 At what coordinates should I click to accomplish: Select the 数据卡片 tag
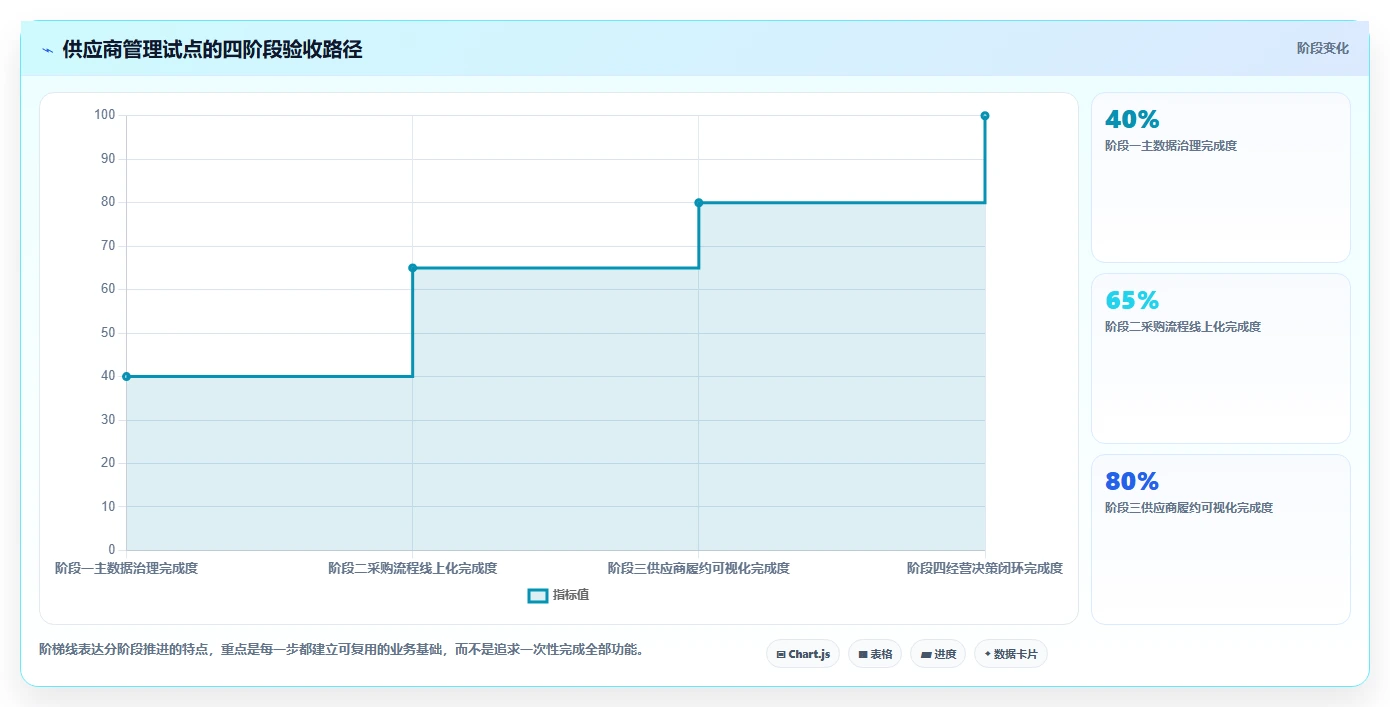click(x=1011, y=654)
